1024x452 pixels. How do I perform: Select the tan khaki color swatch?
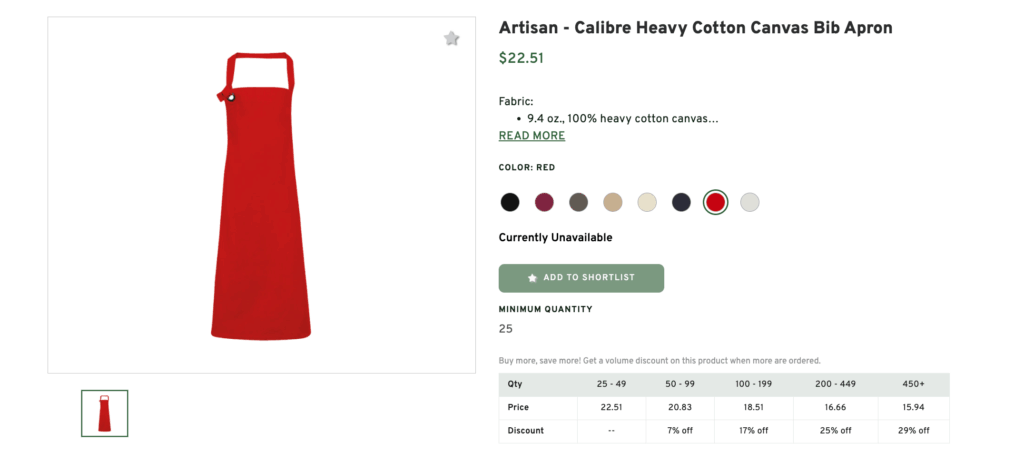point(613,202)
